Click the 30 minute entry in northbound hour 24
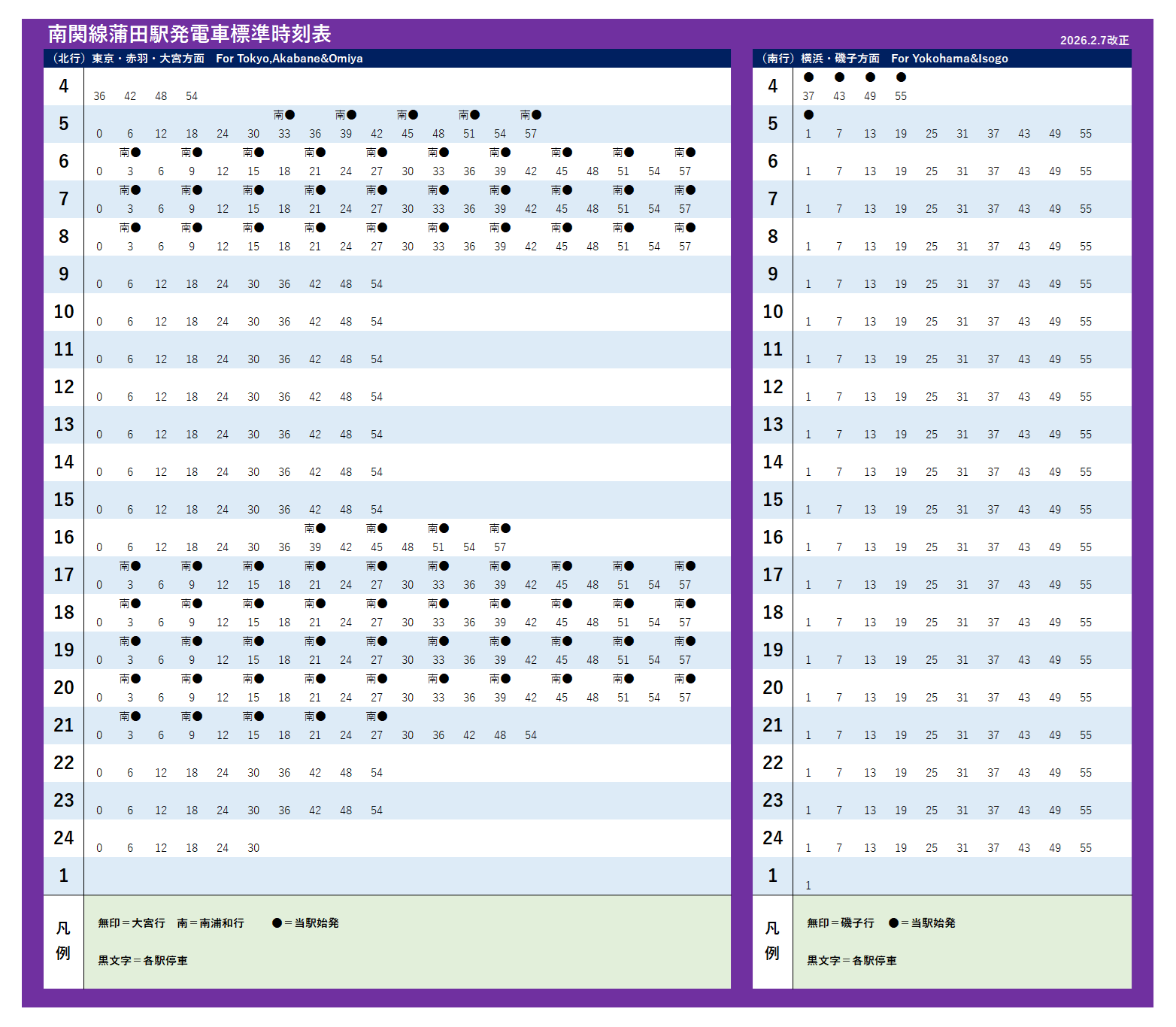 253,848
